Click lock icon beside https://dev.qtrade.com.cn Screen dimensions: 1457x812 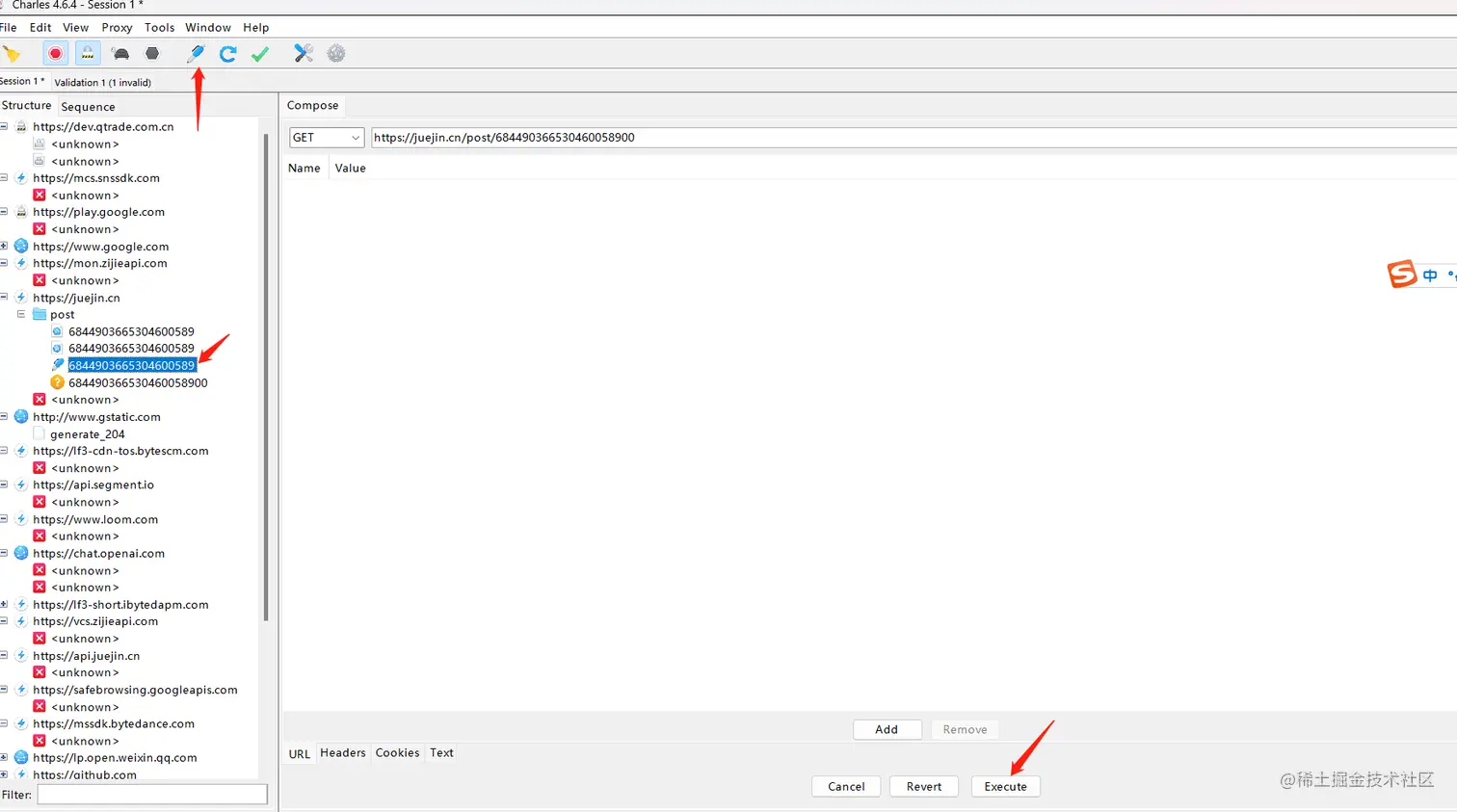[21, 126]
